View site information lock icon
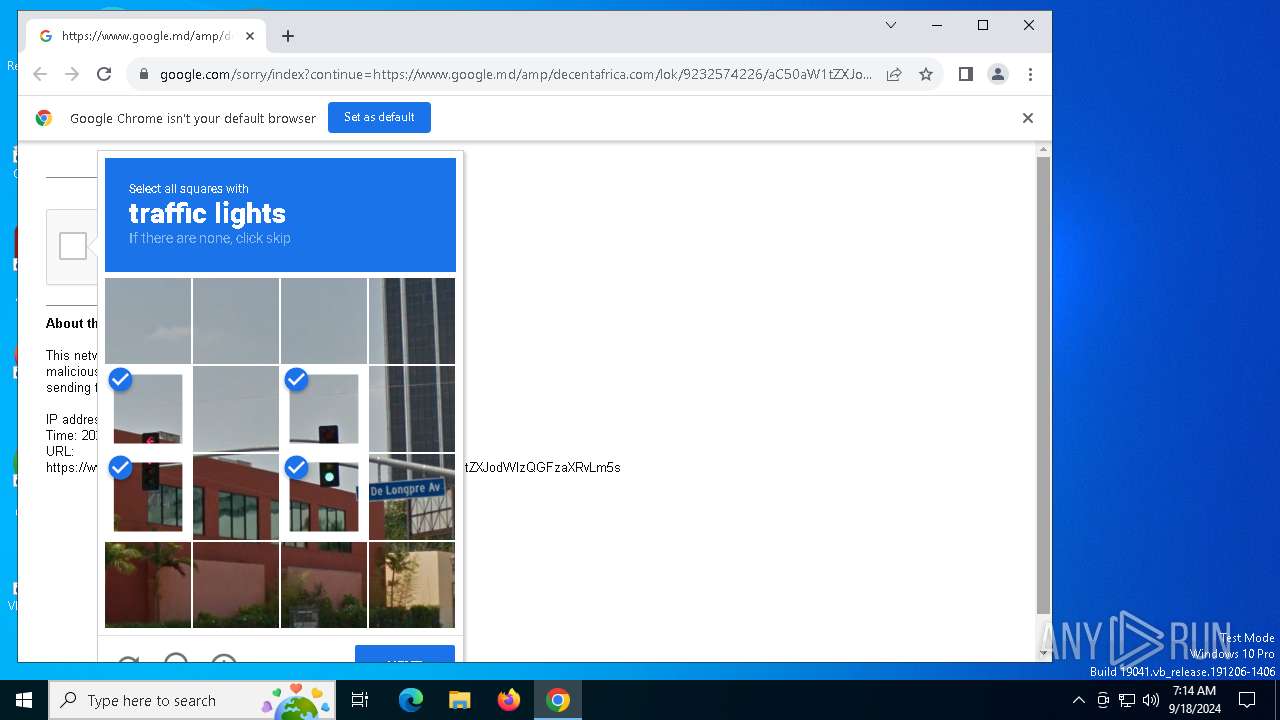Screen dimensions: 1280x720 point(144,74)
